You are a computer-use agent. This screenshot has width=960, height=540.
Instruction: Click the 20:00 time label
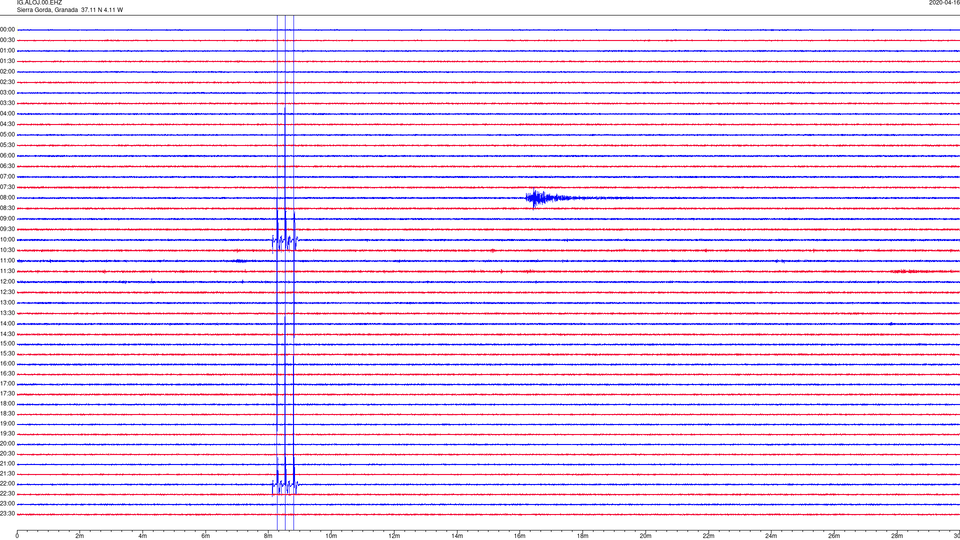pyautogui.click(x=7, y=444)
